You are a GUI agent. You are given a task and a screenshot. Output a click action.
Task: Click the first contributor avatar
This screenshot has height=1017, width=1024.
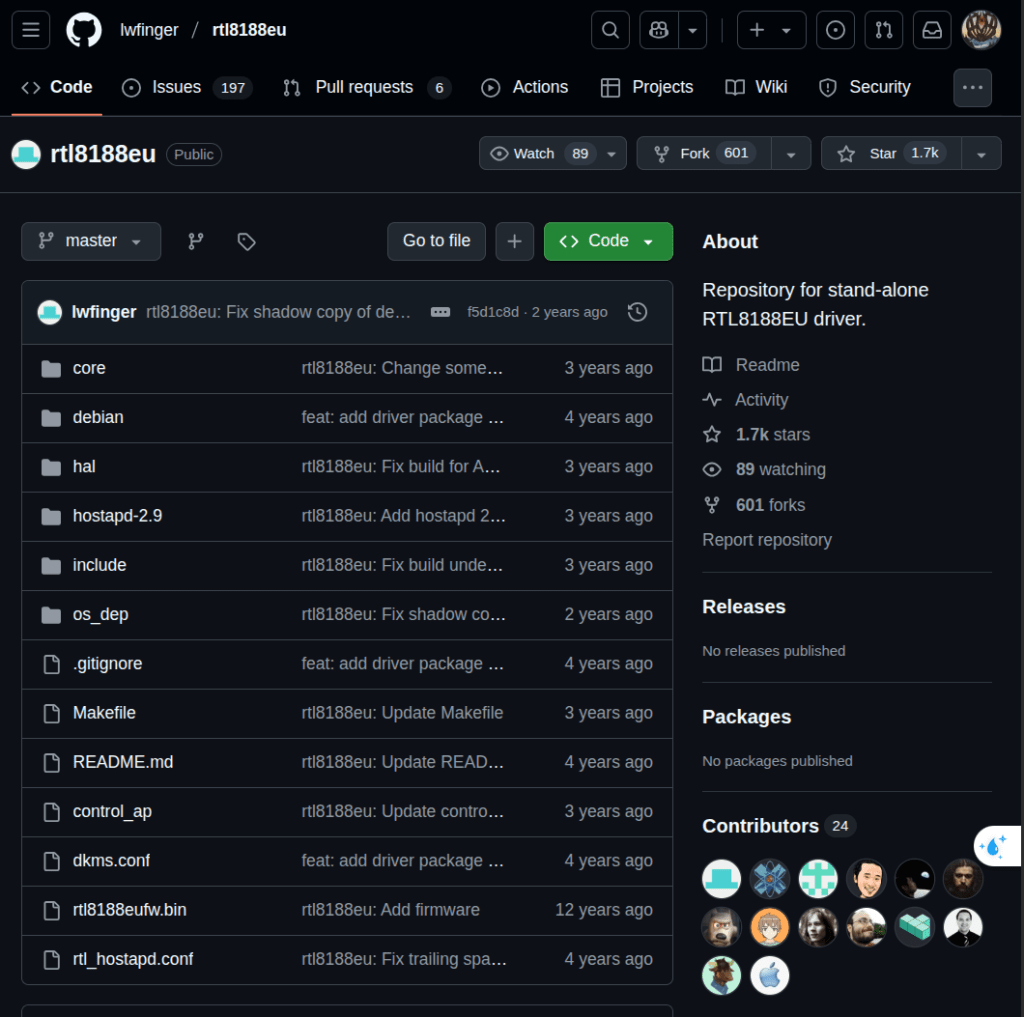tap(722, 878)
